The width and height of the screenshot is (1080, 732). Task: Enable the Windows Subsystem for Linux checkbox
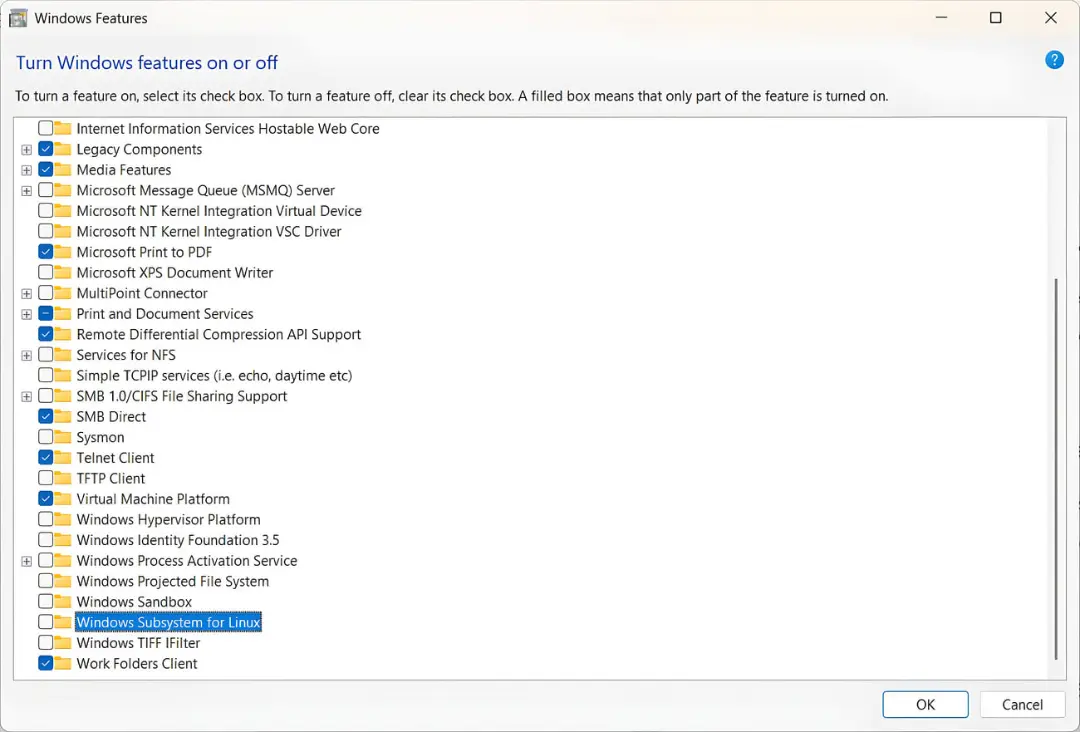pyautogui.click(x=45, y=622)
